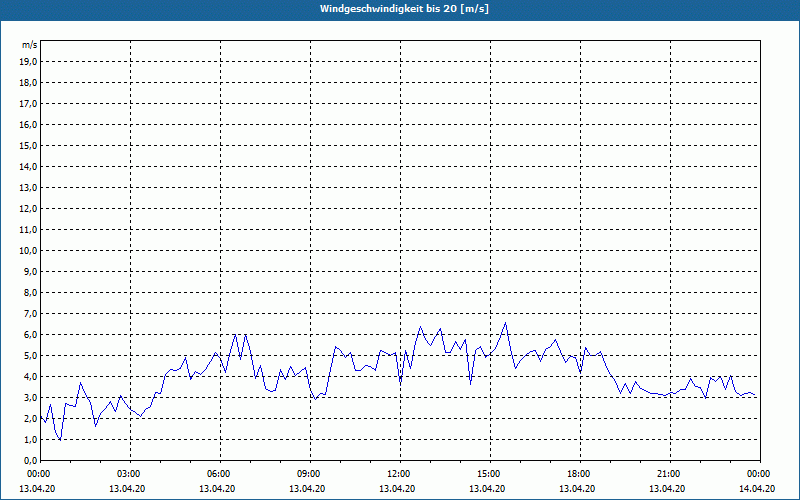Click the "6,0" y-axis label
This screenshot has height=500, width=800.
pos(30,335)
